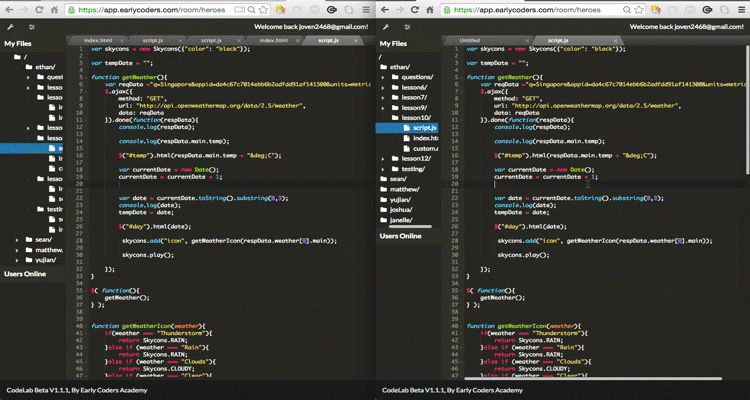Bookmark page with star in left browser
Image resolution: width=750 pixels, height=400 pixels.
point(263,9)
